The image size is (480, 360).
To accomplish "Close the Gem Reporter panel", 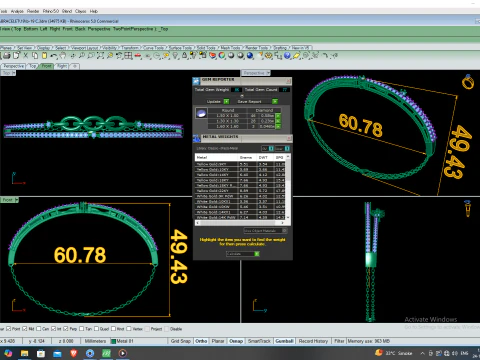I will point(288,80).
